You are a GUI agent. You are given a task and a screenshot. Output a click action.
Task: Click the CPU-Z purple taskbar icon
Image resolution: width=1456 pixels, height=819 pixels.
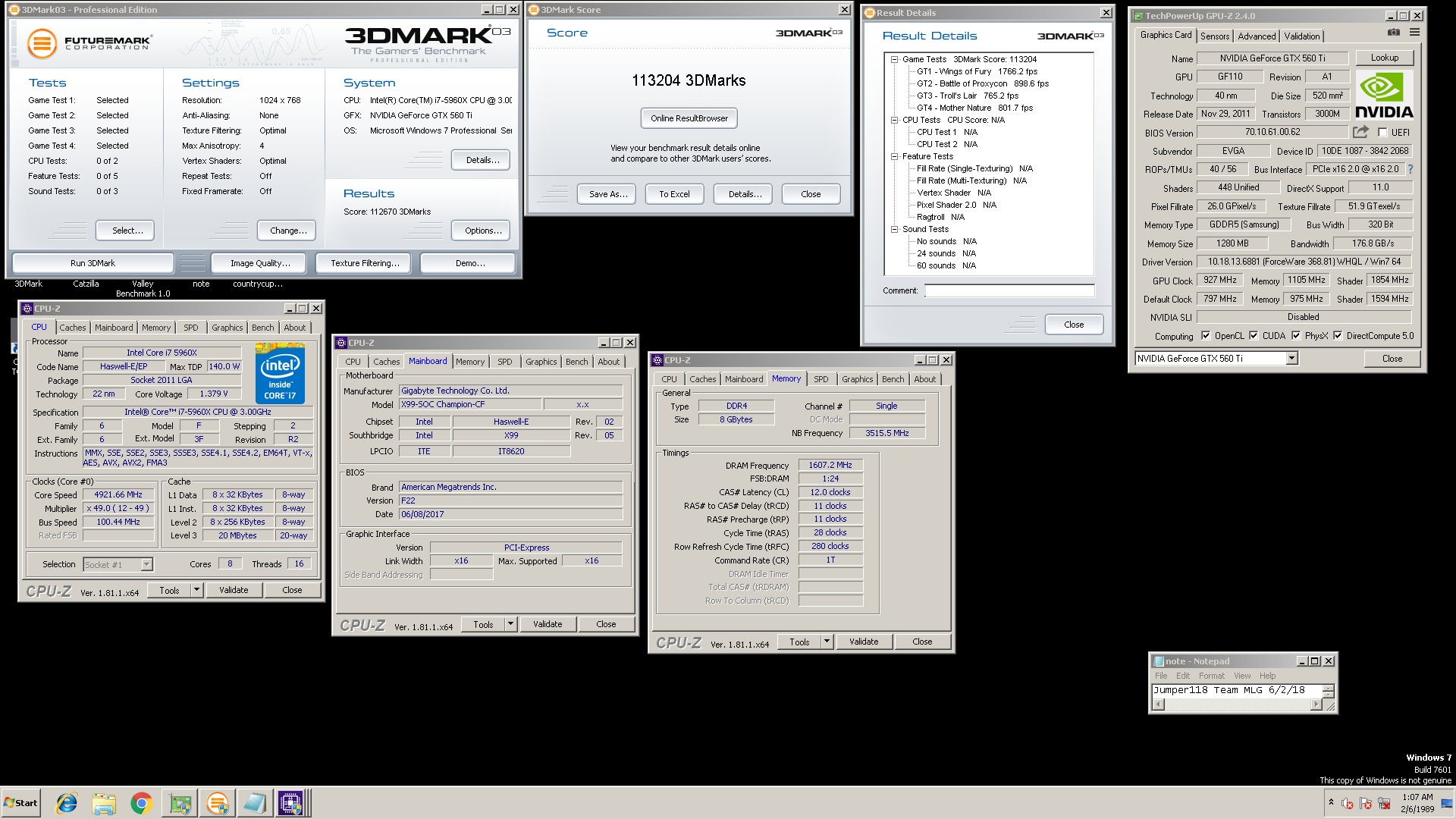tap(290, 803)
